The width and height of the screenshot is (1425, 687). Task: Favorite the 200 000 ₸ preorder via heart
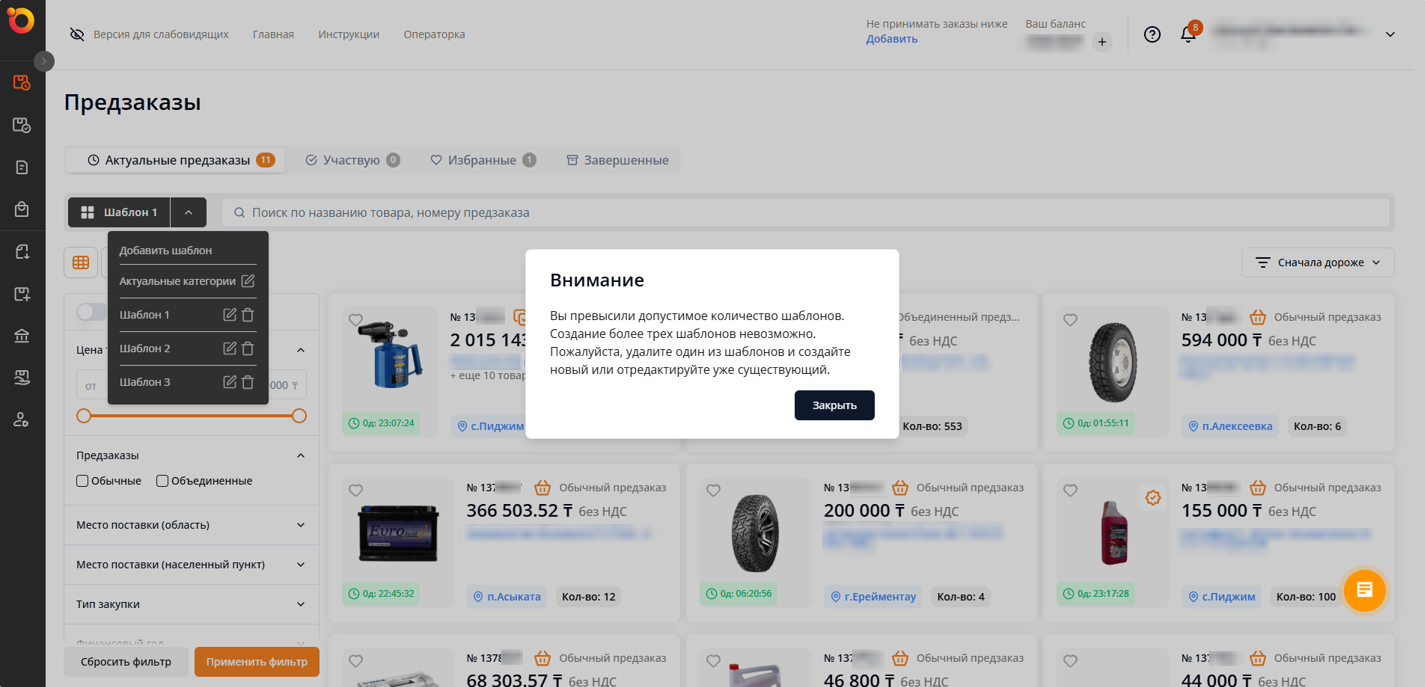713,490
